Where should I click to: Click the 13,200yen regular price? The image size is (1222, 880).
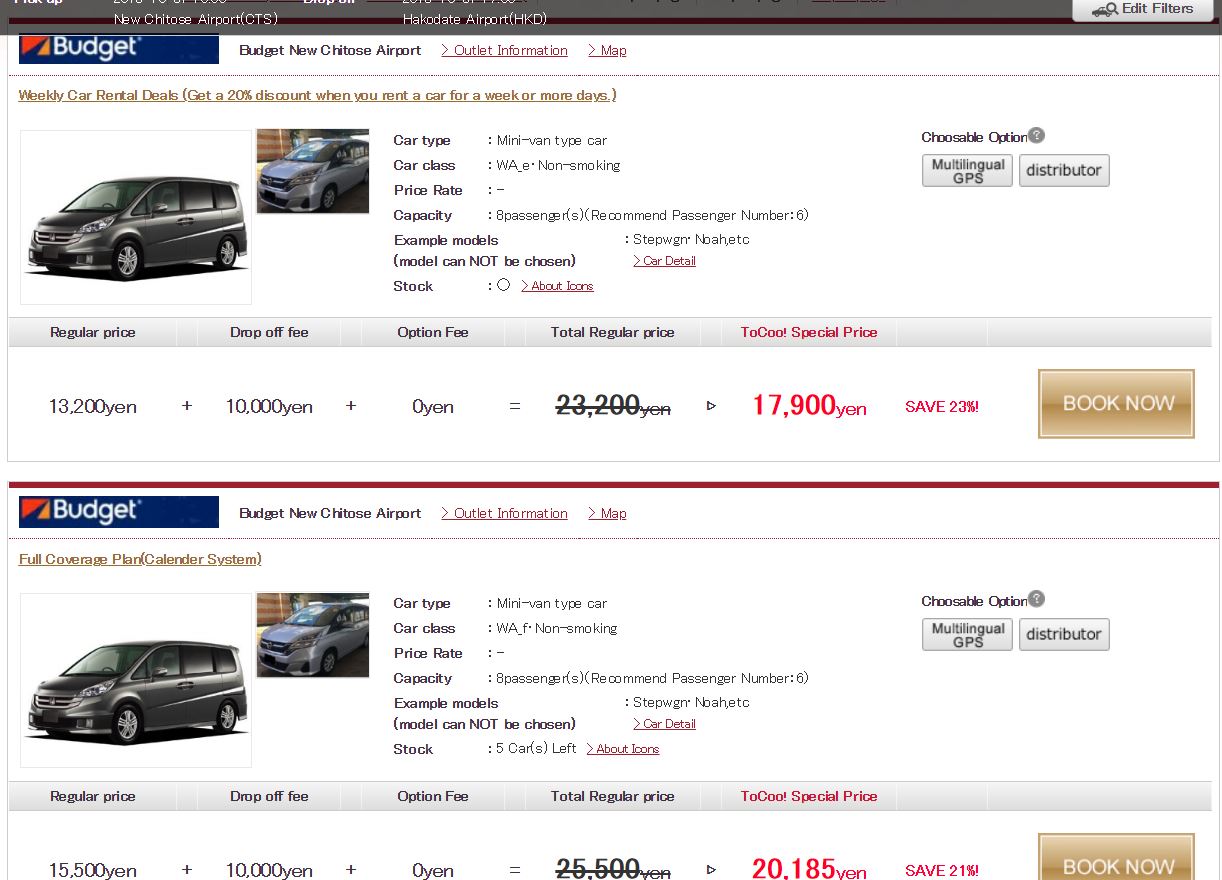point(93,407)
